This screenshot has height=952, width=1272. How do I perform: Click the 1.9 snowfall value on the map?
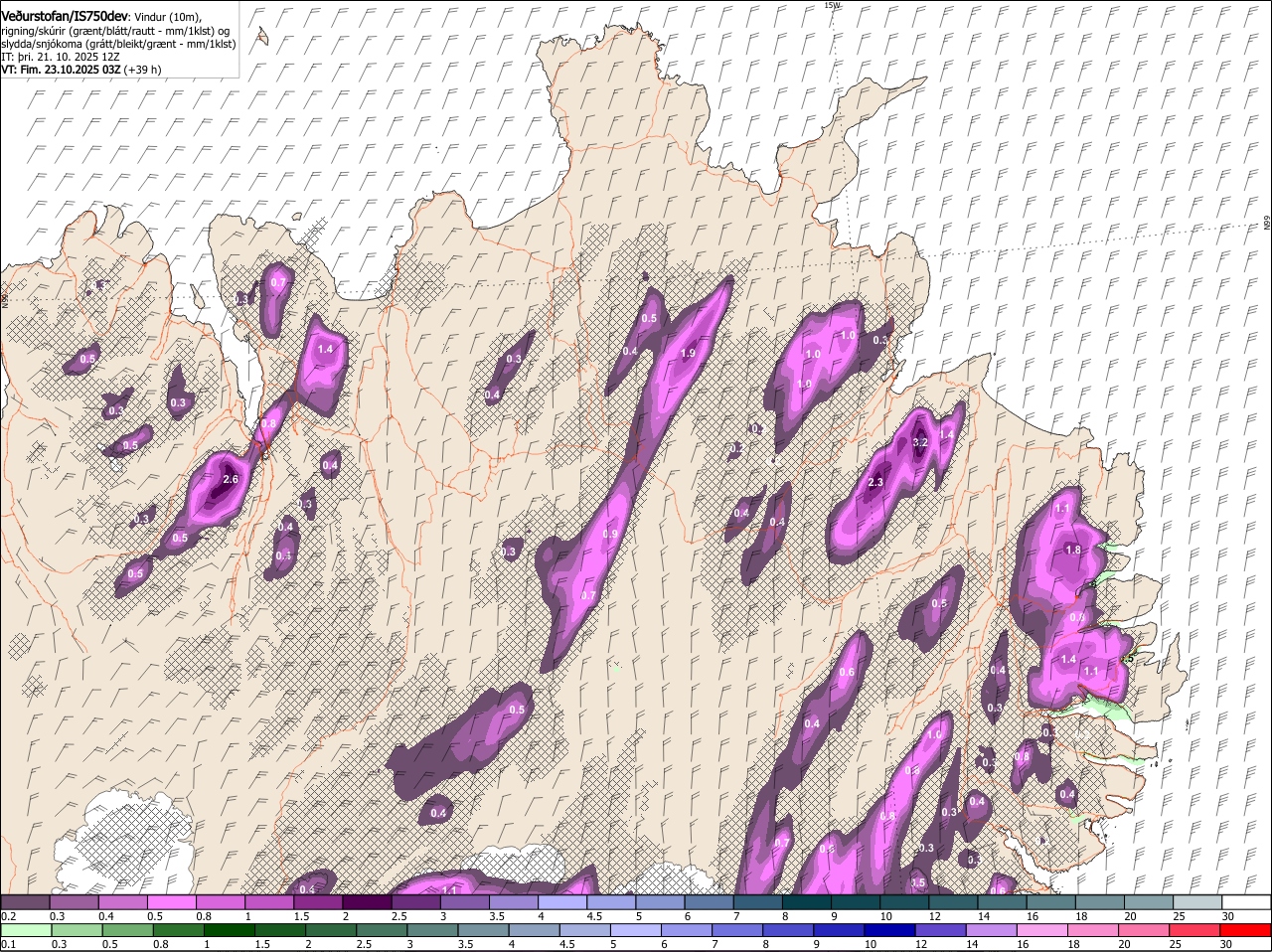tap(688, 353)
